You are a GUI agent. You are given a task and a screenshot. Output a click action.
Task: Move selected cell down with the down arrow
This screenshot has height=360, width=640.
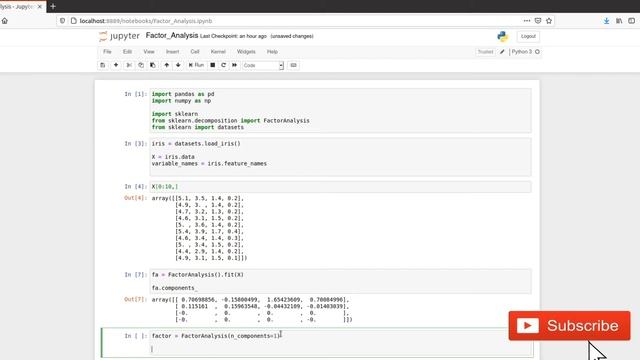click(x=178, y=65)
